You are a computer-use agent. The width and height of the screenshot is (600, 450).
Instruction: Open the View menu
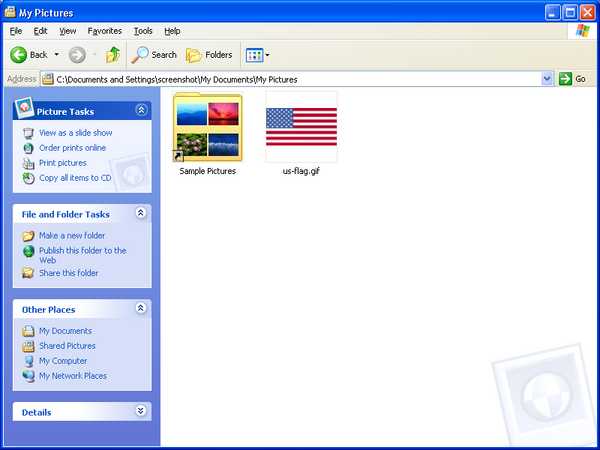click(68, 31)
